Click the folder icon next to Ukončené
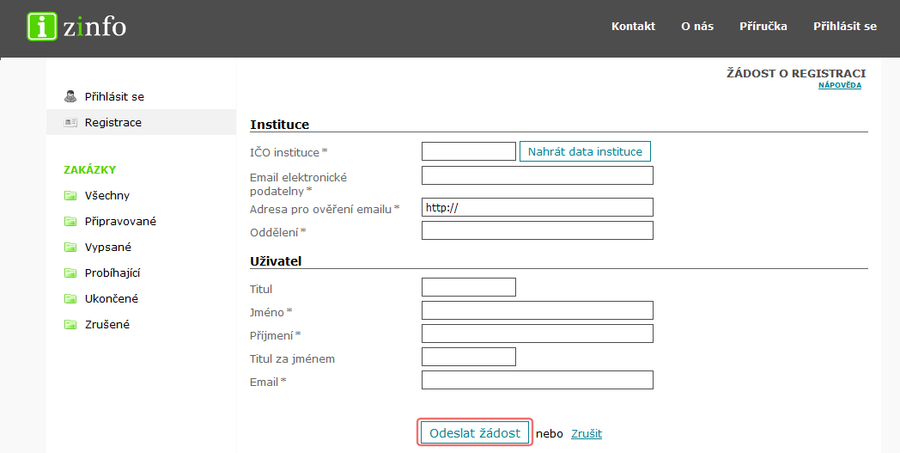 (70, 299)
